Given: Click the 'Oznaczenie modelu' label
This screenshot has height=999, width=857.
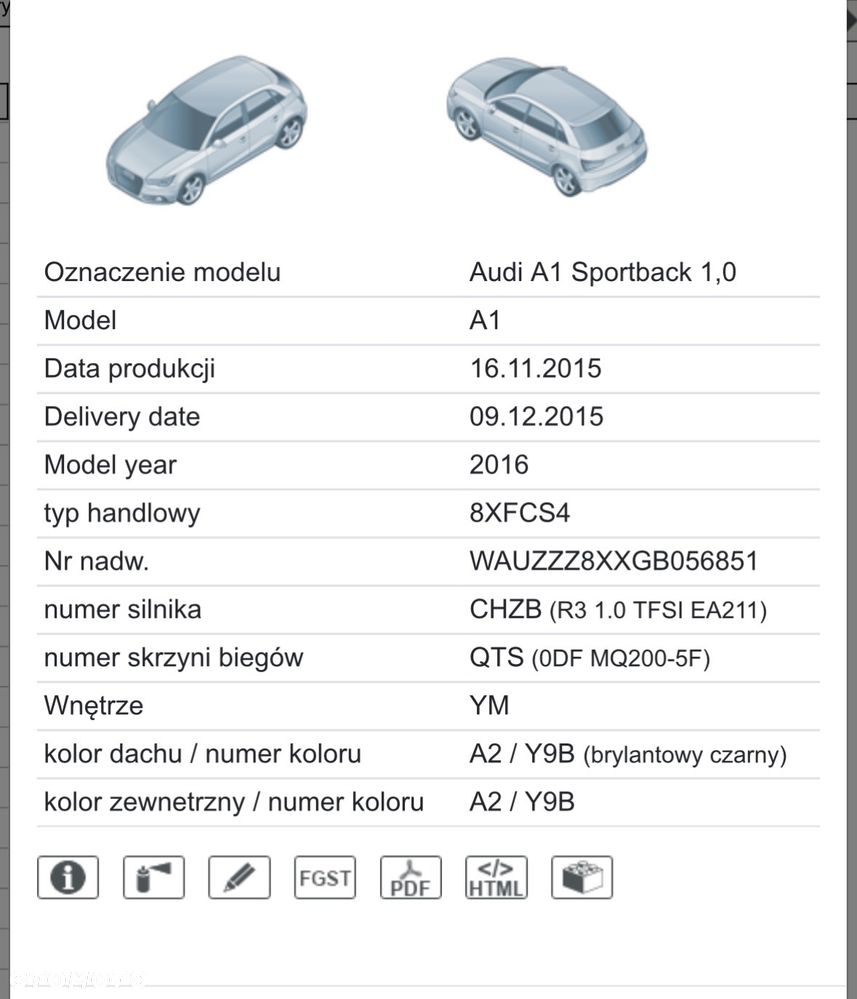Looking at the screenshot, I should pos(162,272).
